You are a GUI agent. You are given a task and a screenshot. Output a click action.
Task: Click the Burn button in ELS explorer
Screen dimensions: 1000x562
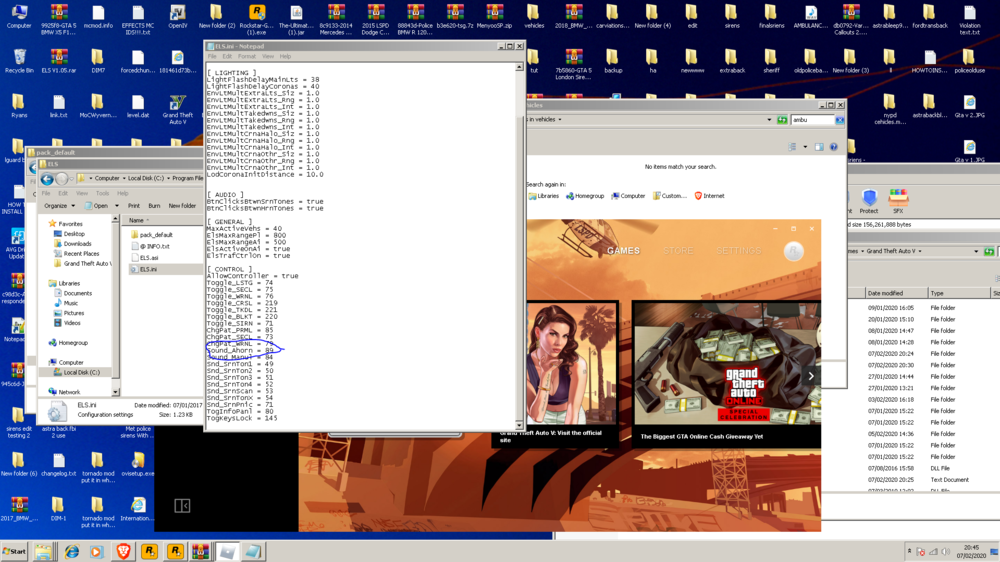click(154, 206)
